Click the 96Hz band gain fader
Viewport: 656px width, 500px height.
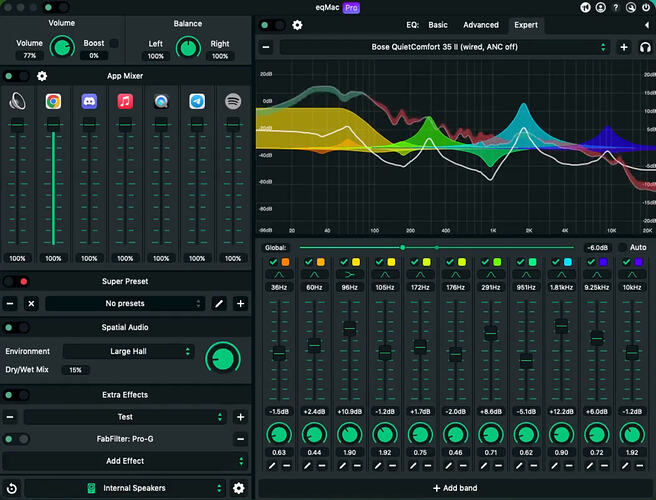tap(349, 329)
